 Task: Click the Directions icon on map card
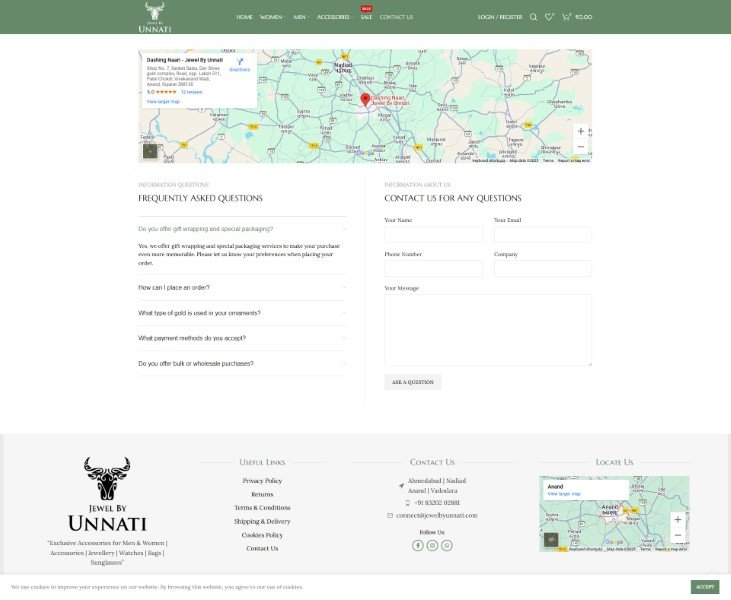point(240,64)
